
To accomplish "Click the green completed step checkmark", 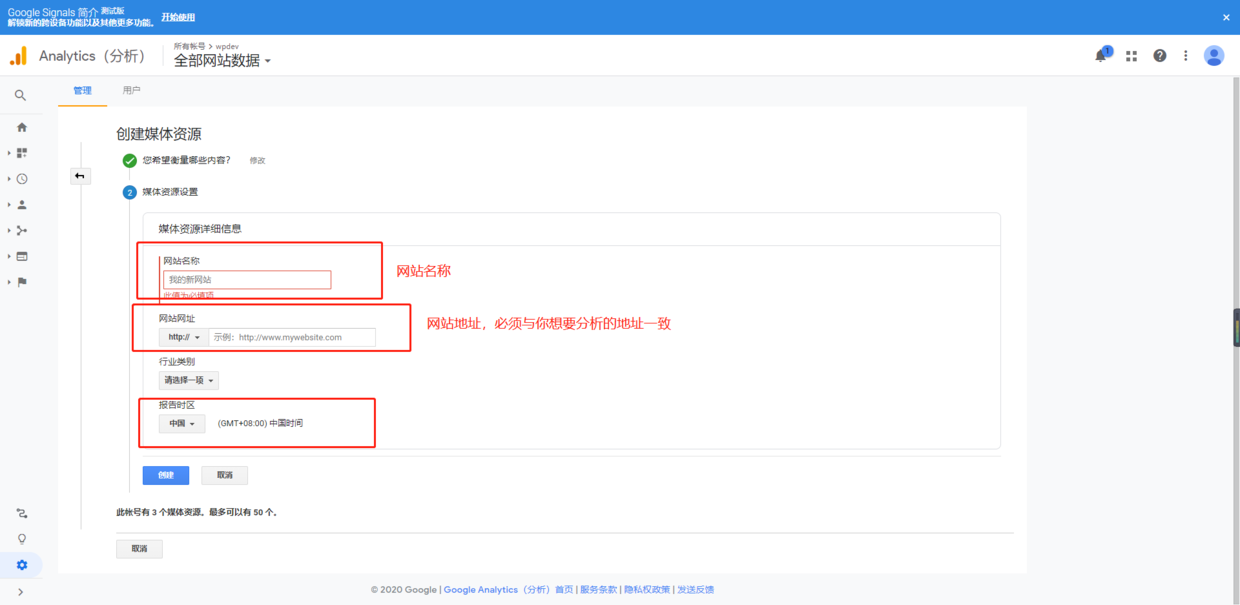I will tap(129, 160).
